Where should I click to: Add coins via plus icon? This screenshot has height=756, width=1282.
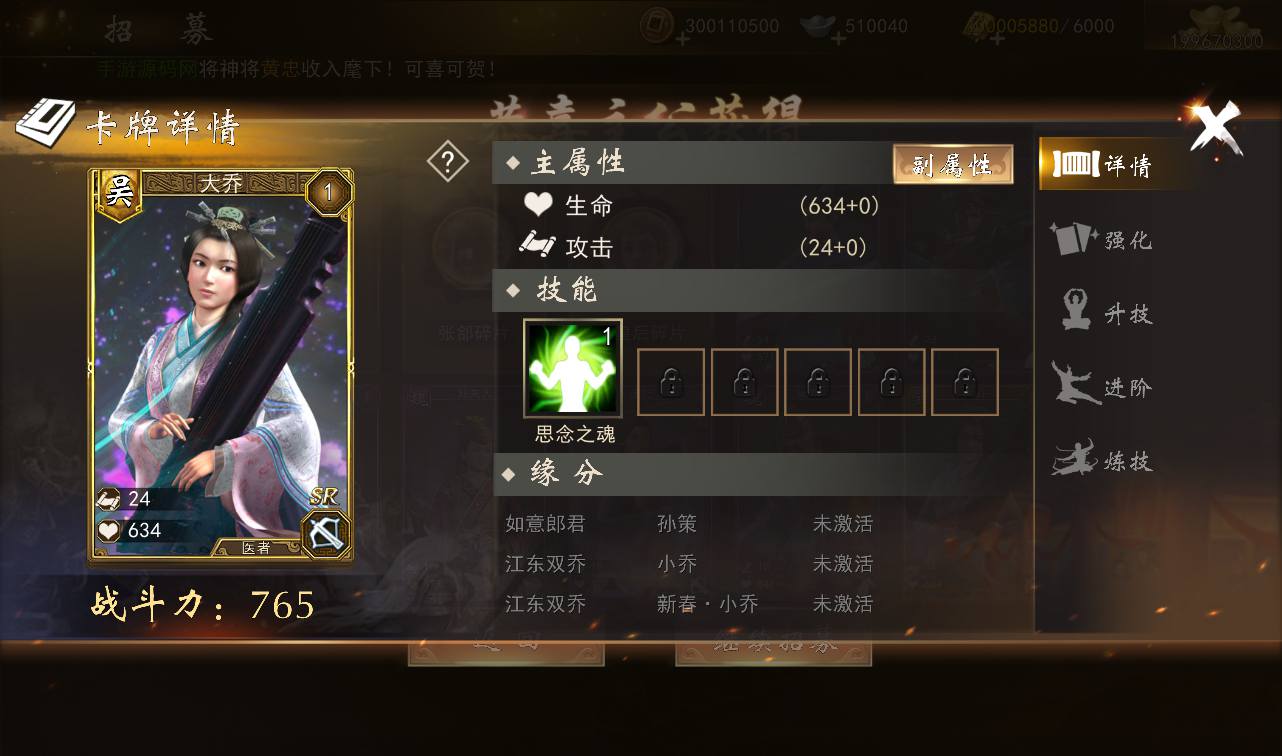coord(682,39)
